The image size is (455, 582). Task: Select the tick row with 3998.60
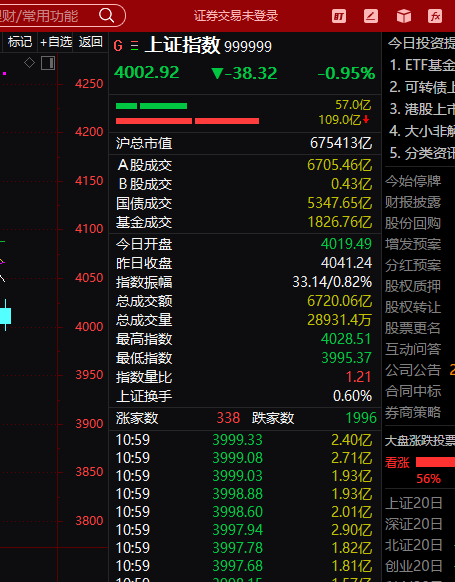pos(244,512)
